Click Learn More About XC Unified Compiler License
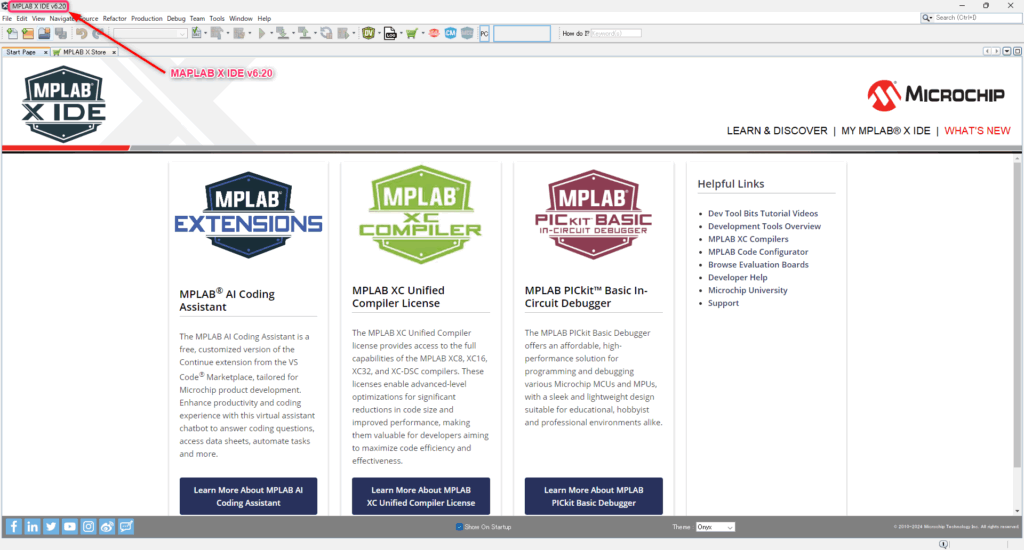 pyautogui.click(x=421, y=496)
